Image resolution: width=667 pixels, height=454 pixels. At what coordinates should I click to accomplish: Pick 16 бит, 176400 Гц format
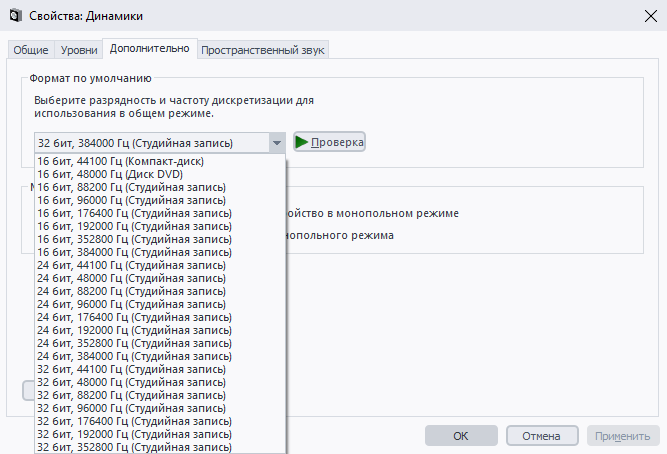coord(160,213)
